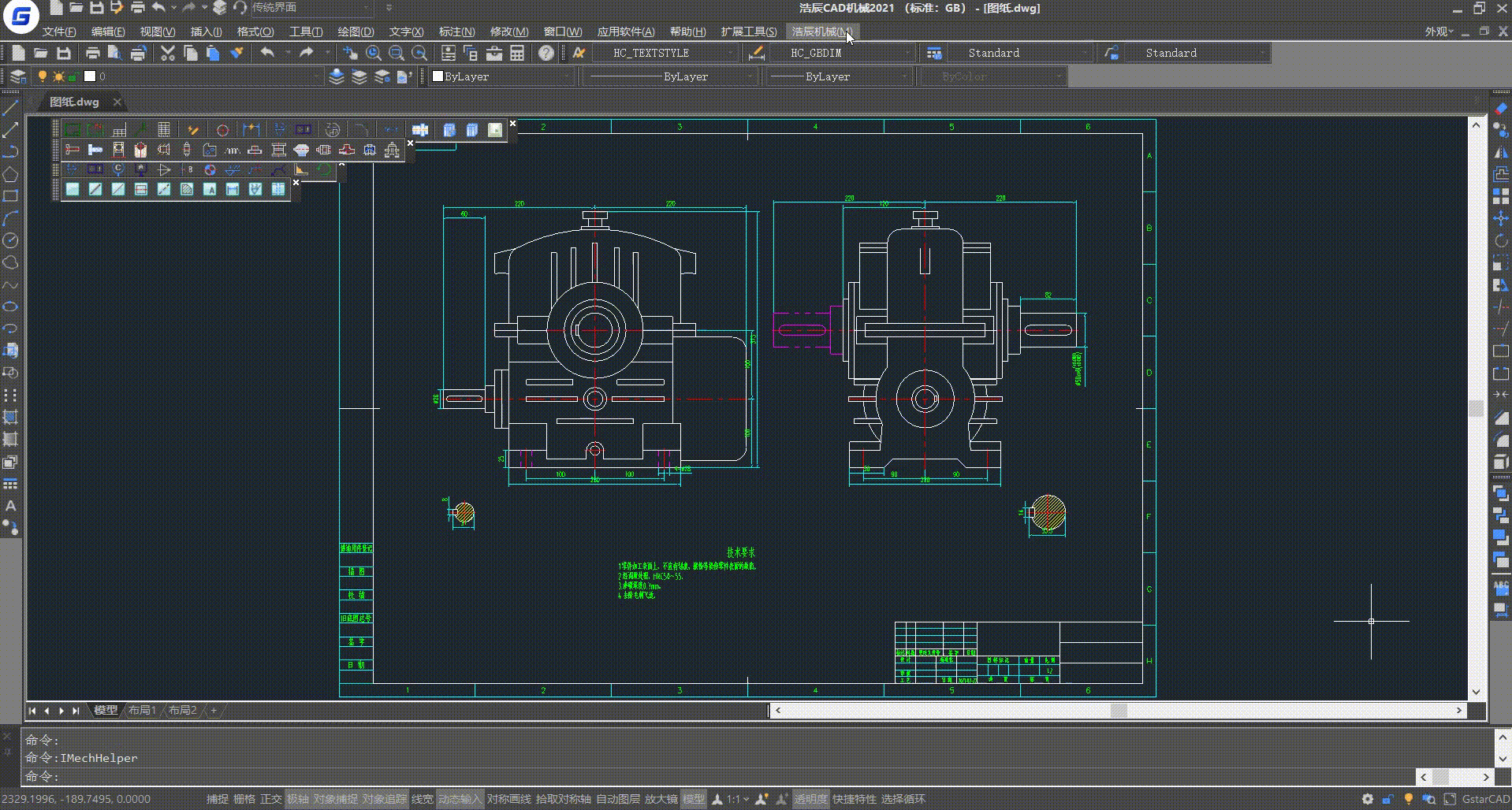Open the linetype ByLayer dropdown
Image resolution: width=1512 pixels, height=810 pixels.
(671, 76)
